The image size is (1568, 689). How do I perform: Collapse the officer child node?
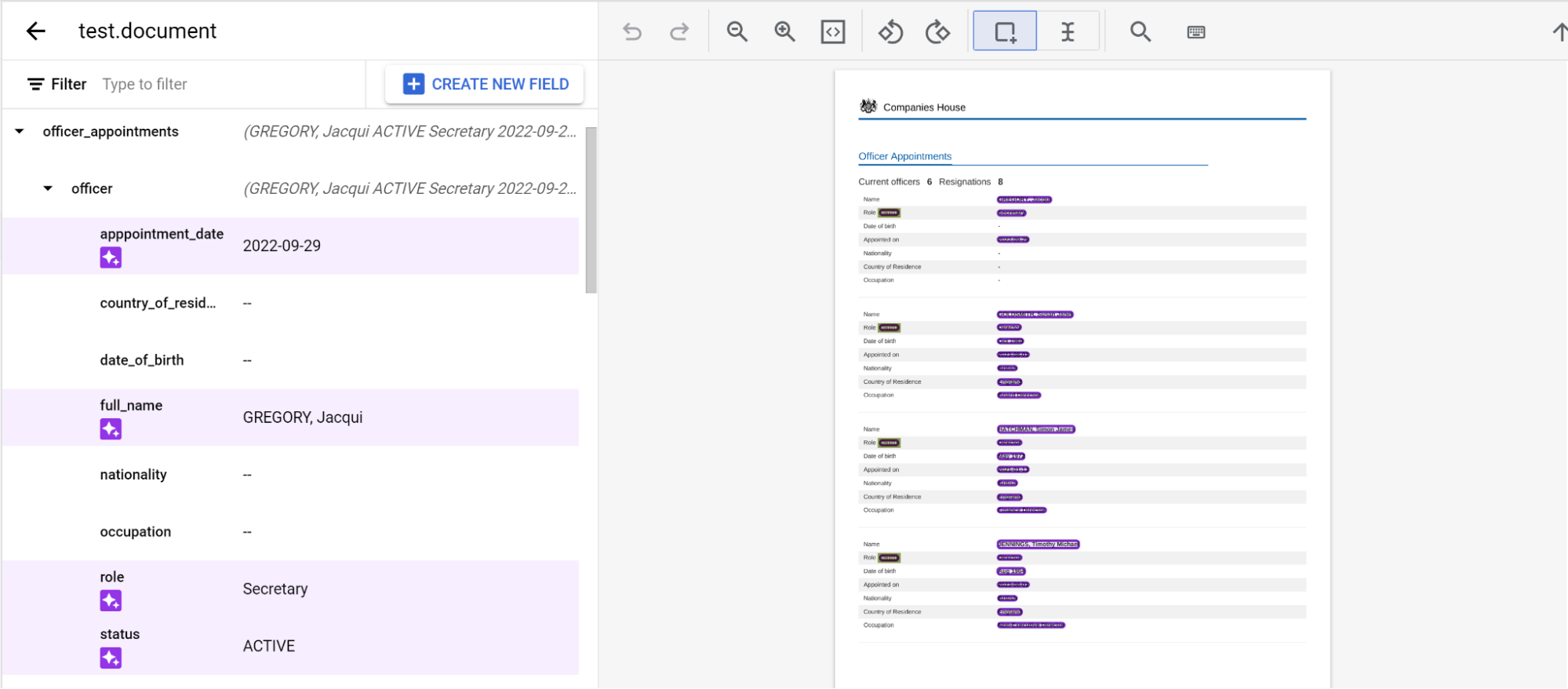pos(48,189)
